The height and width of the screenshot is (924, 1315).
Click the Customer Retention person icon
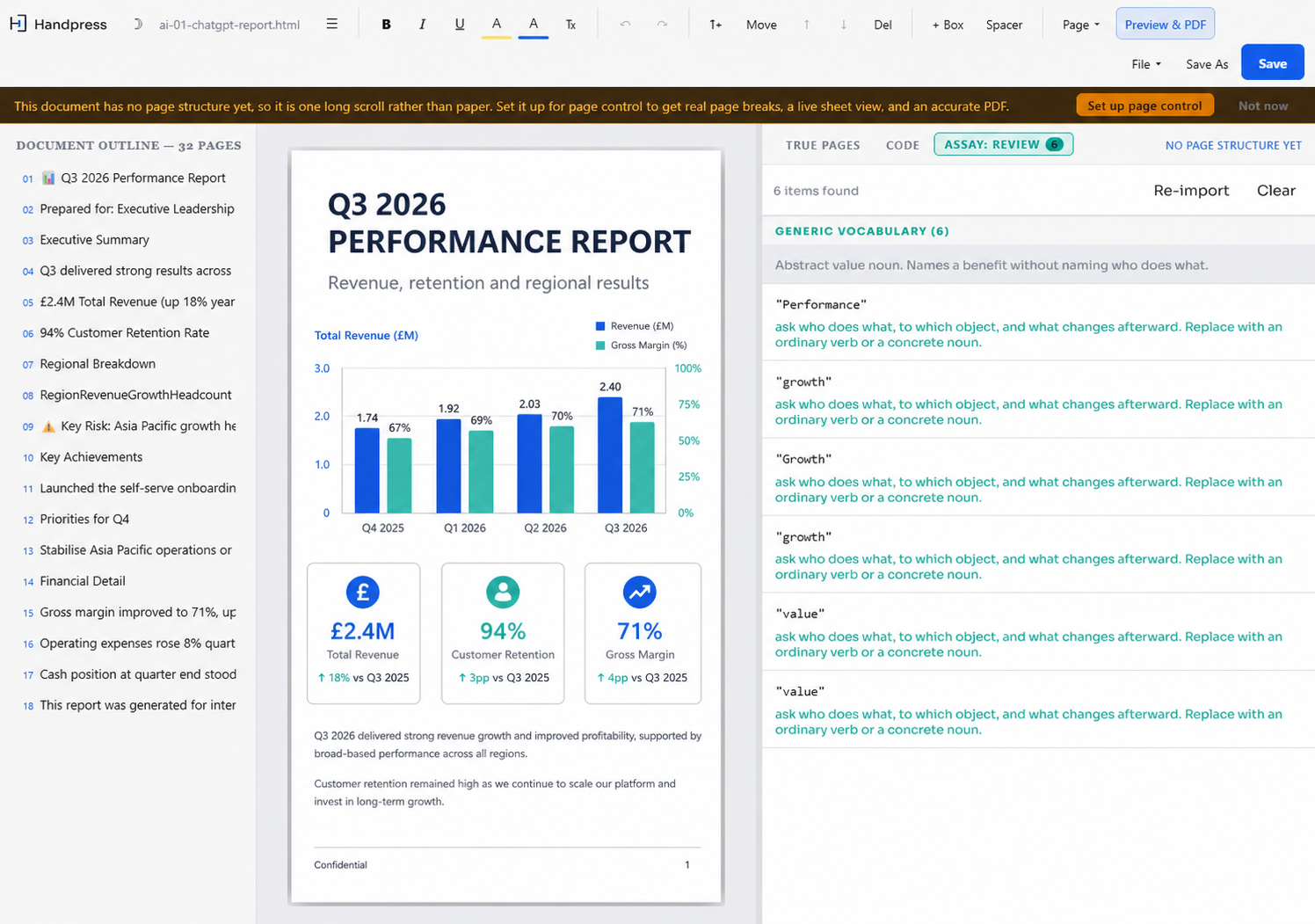(x=503, y=592)
